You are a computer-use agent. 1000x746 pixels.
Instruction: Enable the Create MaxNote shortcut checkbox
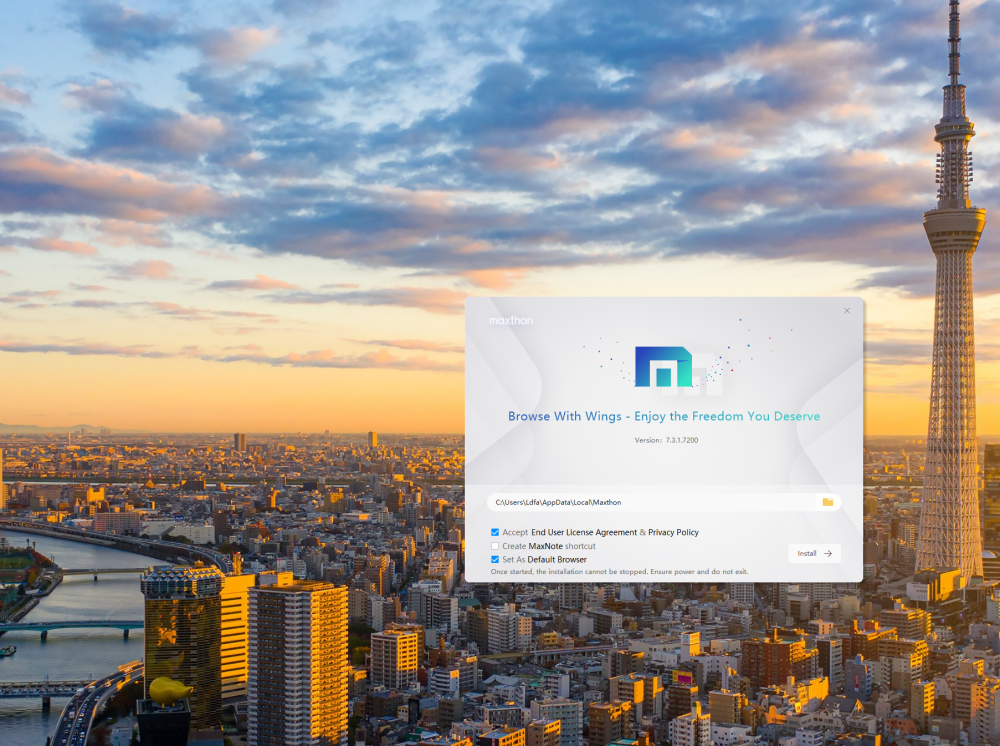tap(495, 546)
